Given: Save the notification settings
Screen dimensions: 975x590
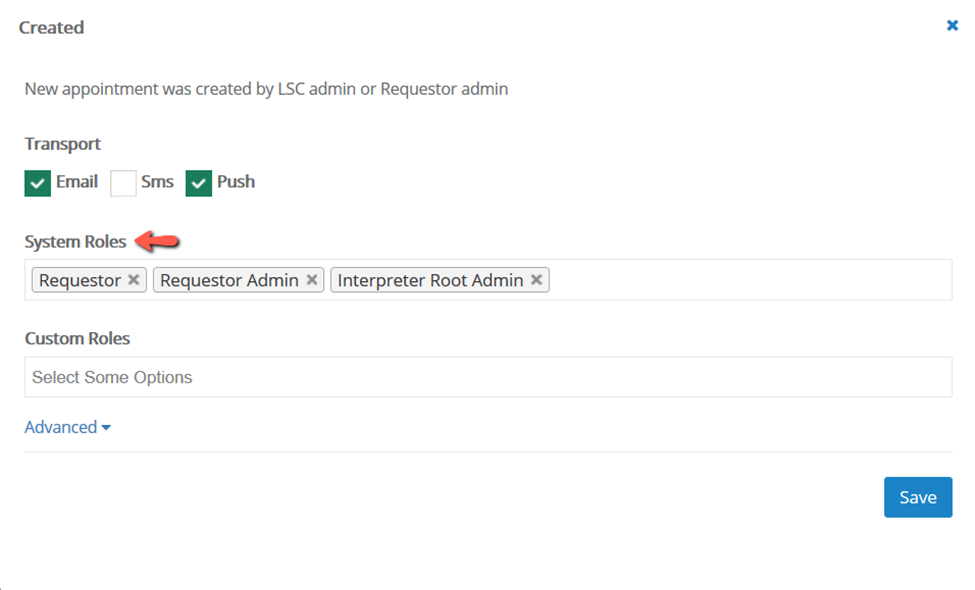Looking at the screenshot, I should point(917,497).
